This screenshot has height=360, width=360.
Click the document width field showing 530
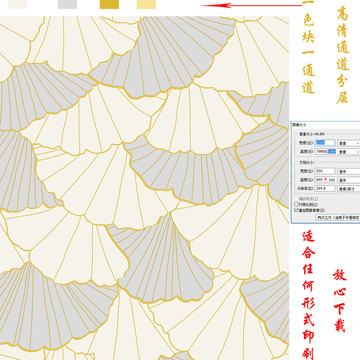click(325, 171)
